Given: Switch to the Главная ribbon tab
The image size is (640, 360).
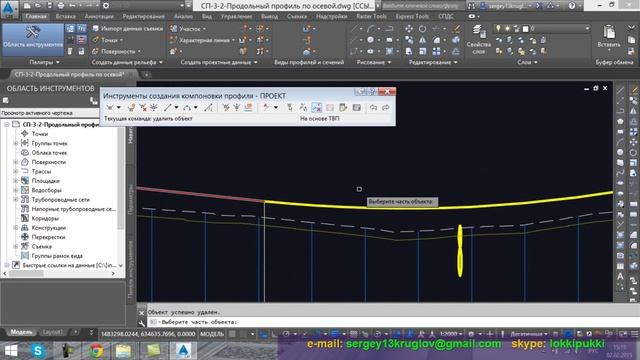Looking at the screenshot, I should point(36,16).
